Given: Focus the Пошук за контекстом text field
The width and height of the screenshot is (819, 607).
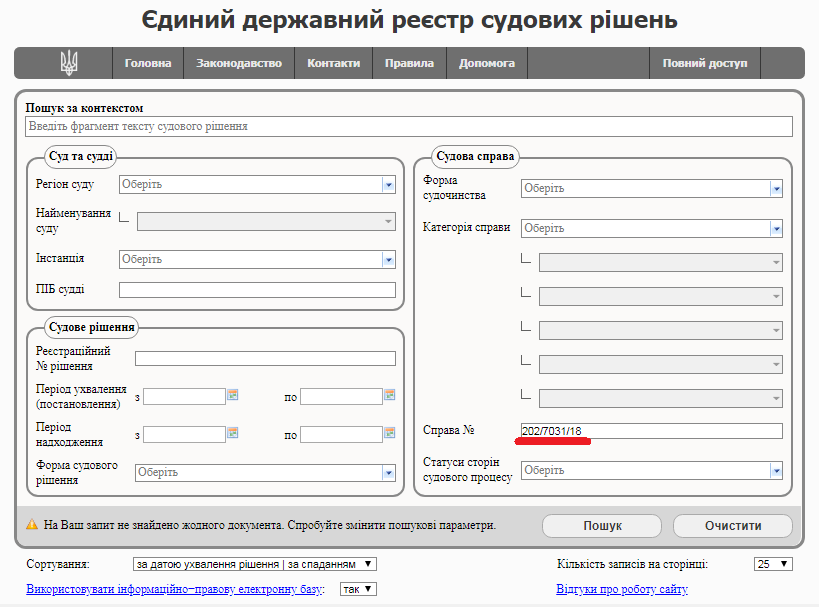Looking at the screenshot, I should pos(408,127).
